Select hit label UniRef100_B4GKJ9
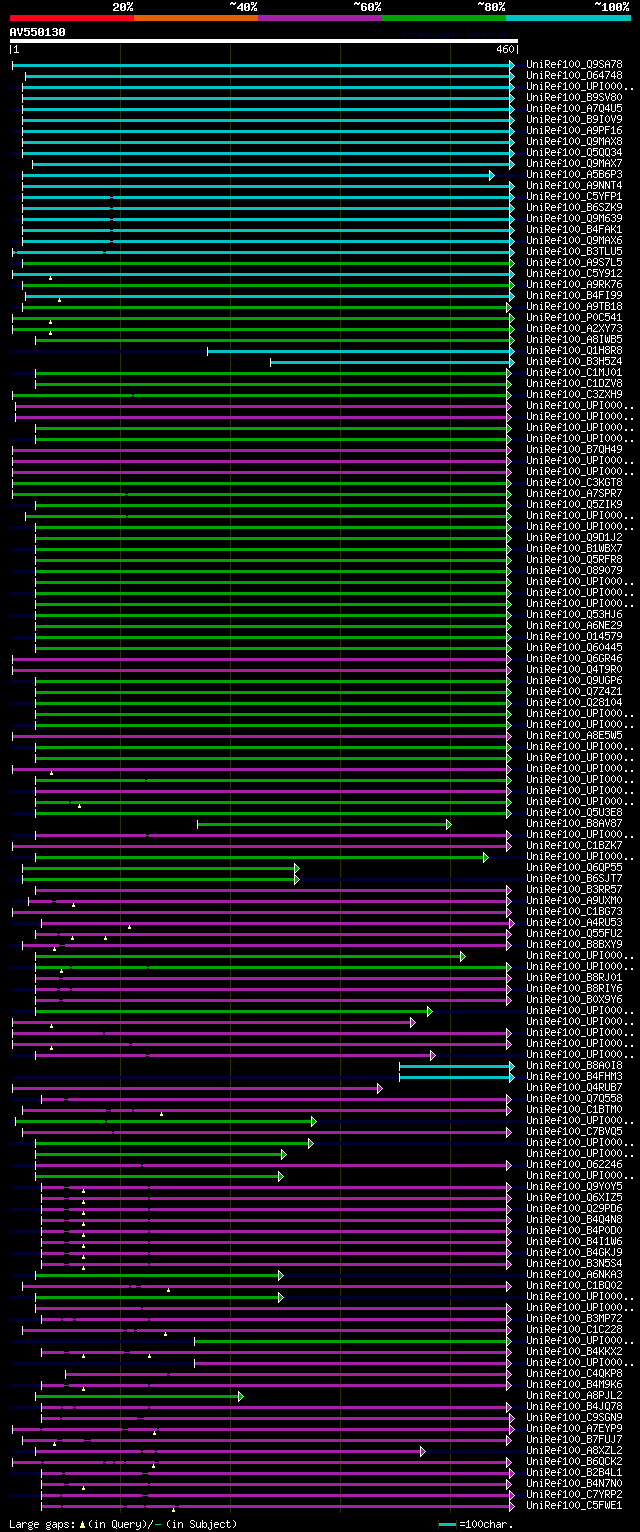Image resolution: width=640 pixels, height=1532 pixels. 574,1252
